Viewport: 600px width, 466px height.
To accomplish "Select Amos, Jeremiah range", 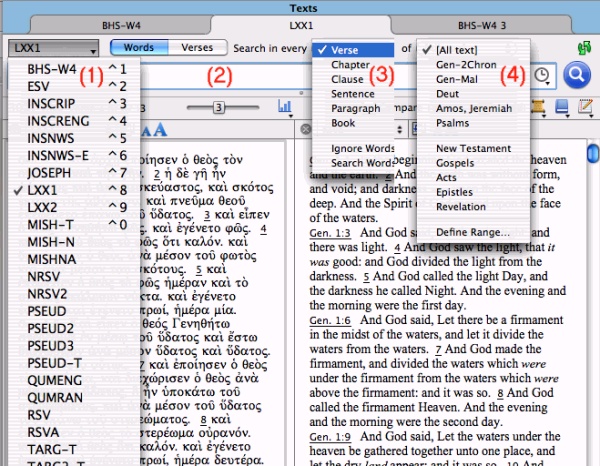I will tap(473, 108).
